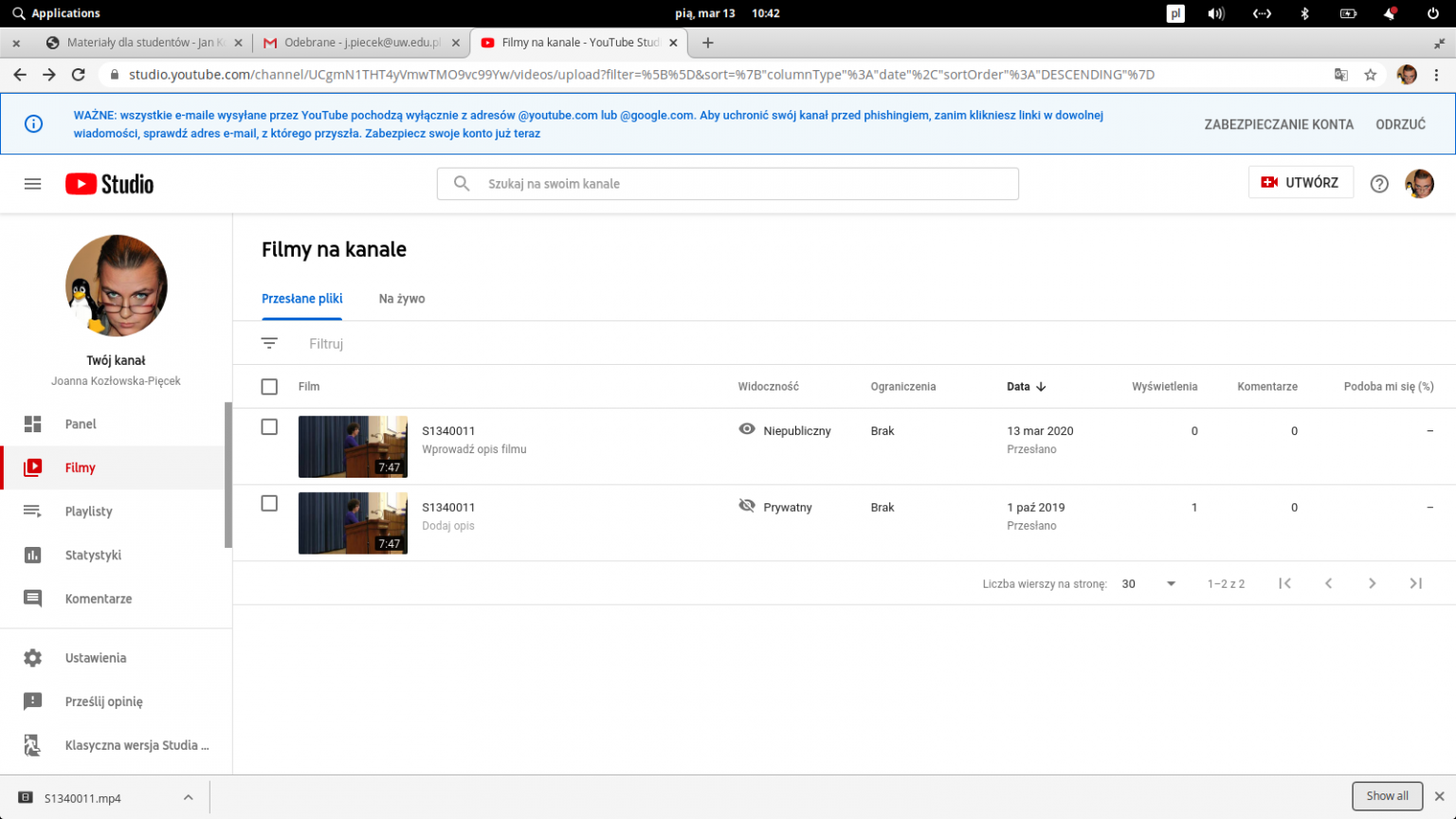Select the Niepubliczny video checkbox
The image size is (1456, 819).
pos(269,428)
